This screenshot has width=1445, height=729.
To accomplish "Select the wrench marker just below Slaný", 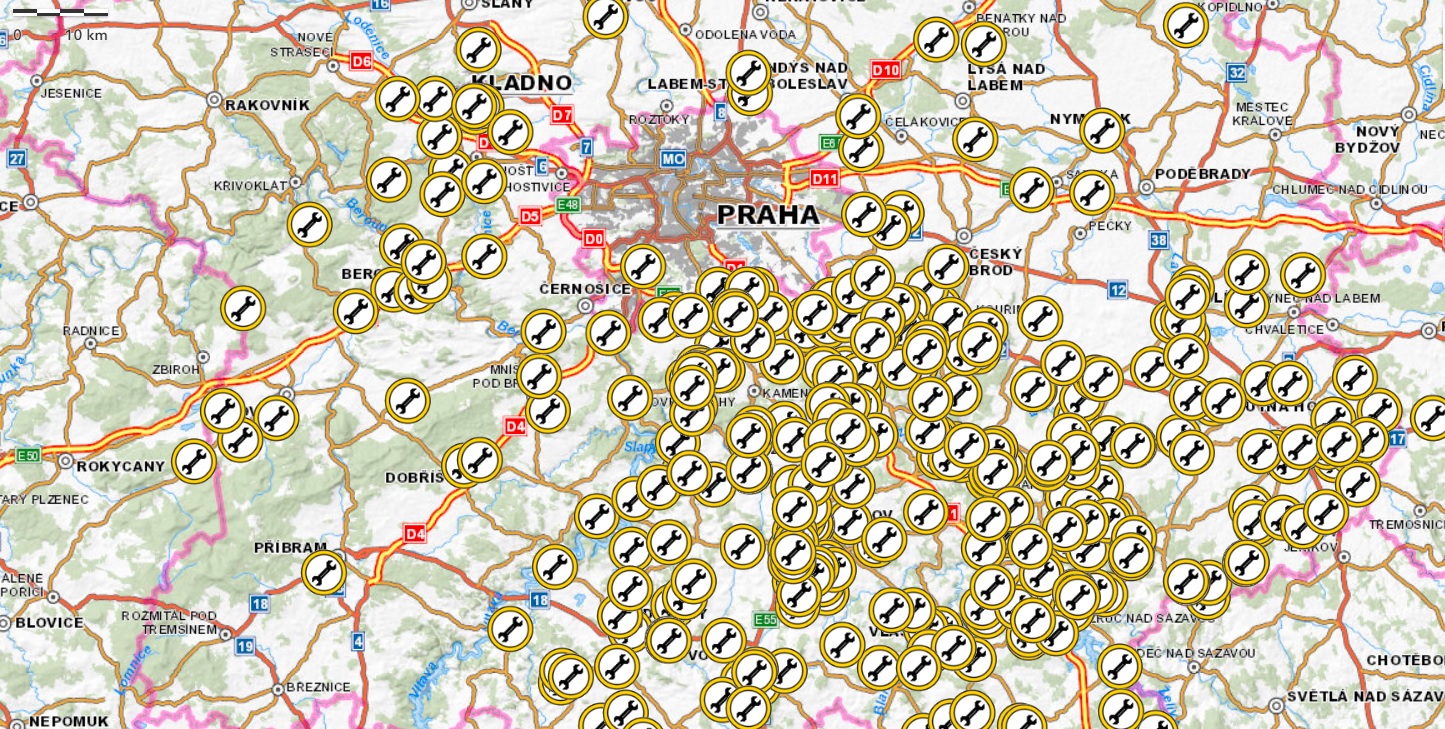I will click(x=478, y=49).
